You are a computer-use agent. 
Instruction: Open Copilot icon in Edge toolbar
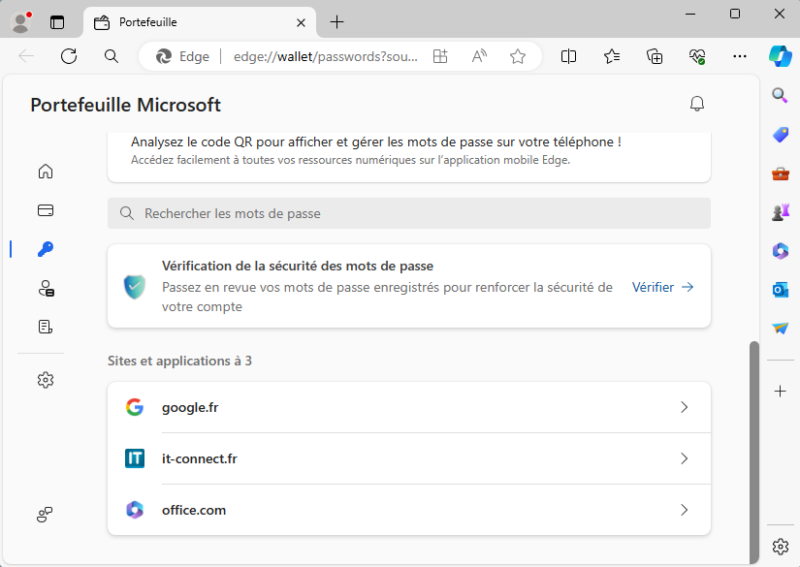tap(780, 56)
